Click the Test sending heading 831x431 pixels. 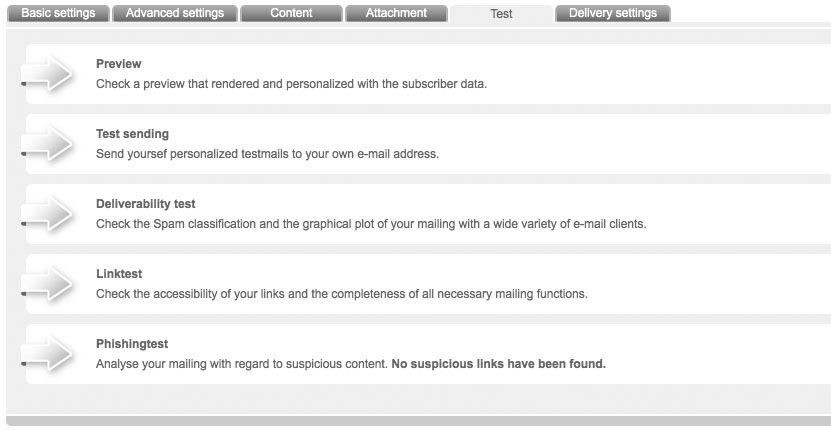[132, 134]
